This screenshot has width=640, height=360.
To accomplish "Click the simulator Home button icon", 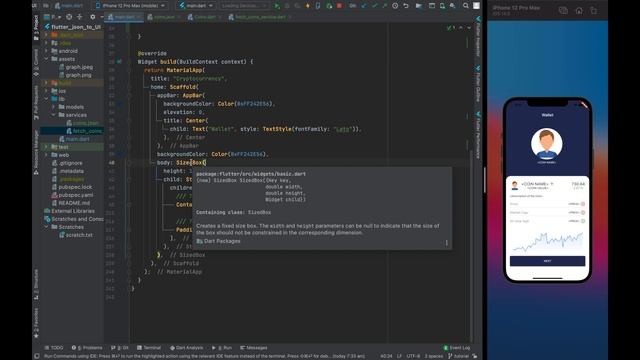I will (579, 11).
